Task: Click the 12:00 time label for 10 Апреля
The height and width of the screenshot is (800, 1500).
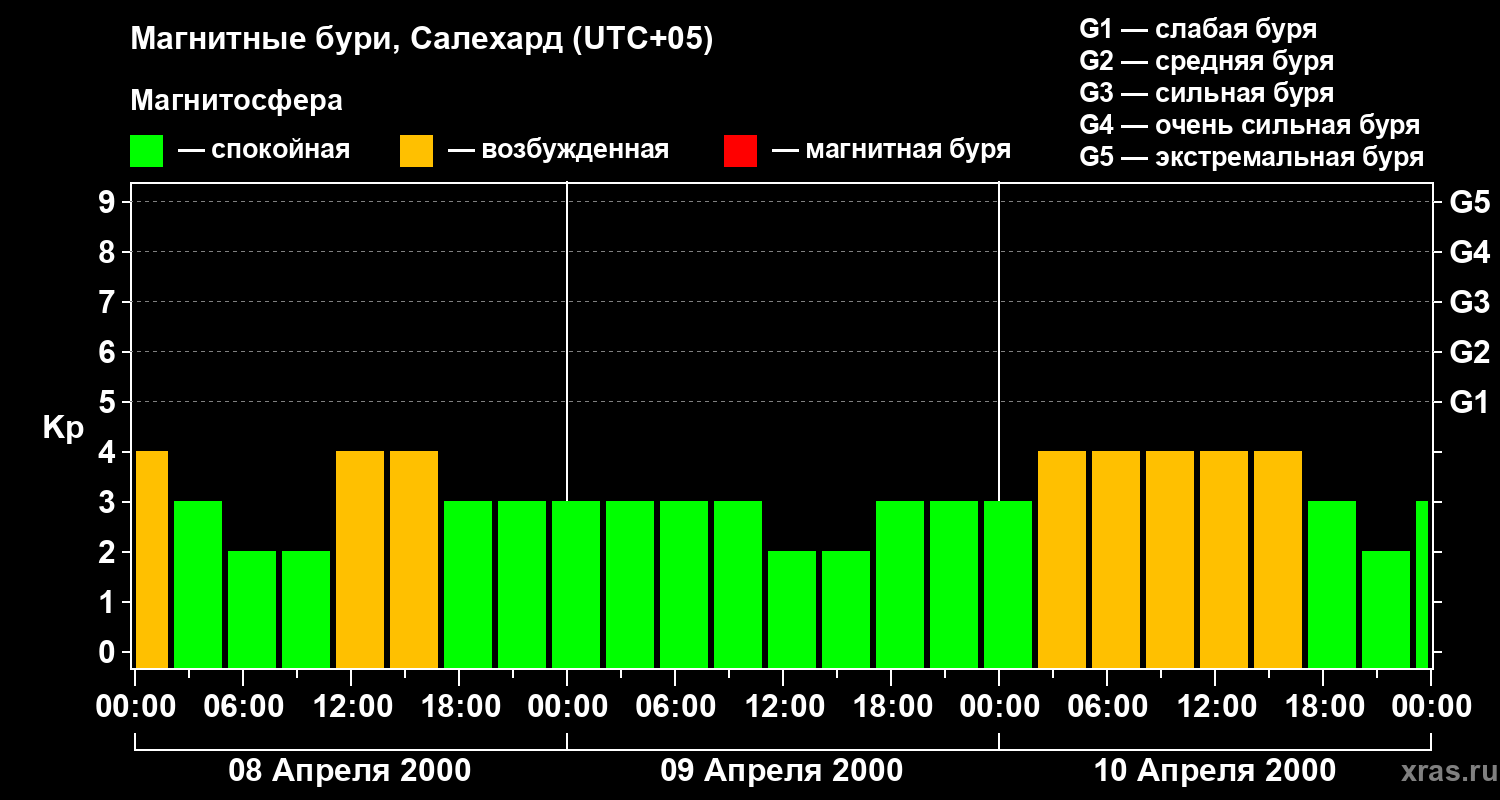Action: point(1215,707)
